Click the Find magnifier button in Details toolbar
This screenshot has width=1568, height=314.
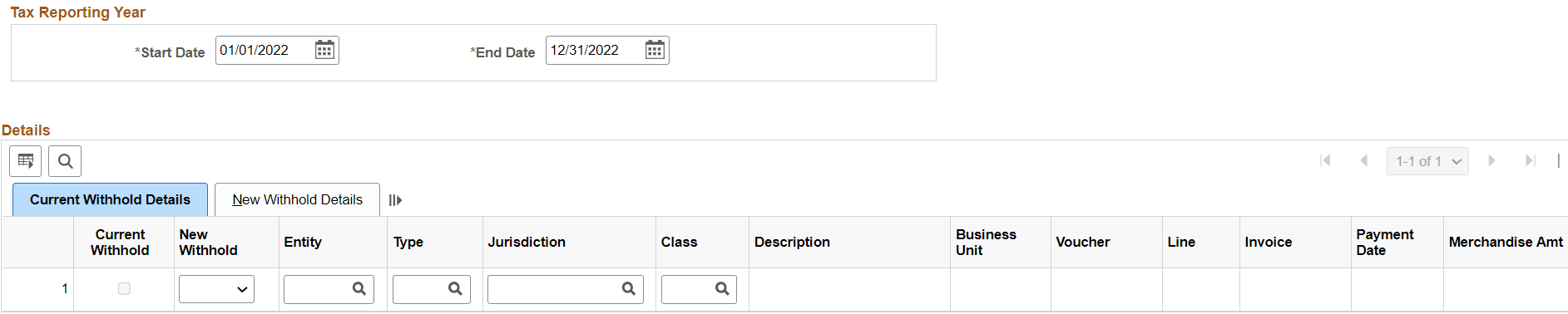(65, 161)
